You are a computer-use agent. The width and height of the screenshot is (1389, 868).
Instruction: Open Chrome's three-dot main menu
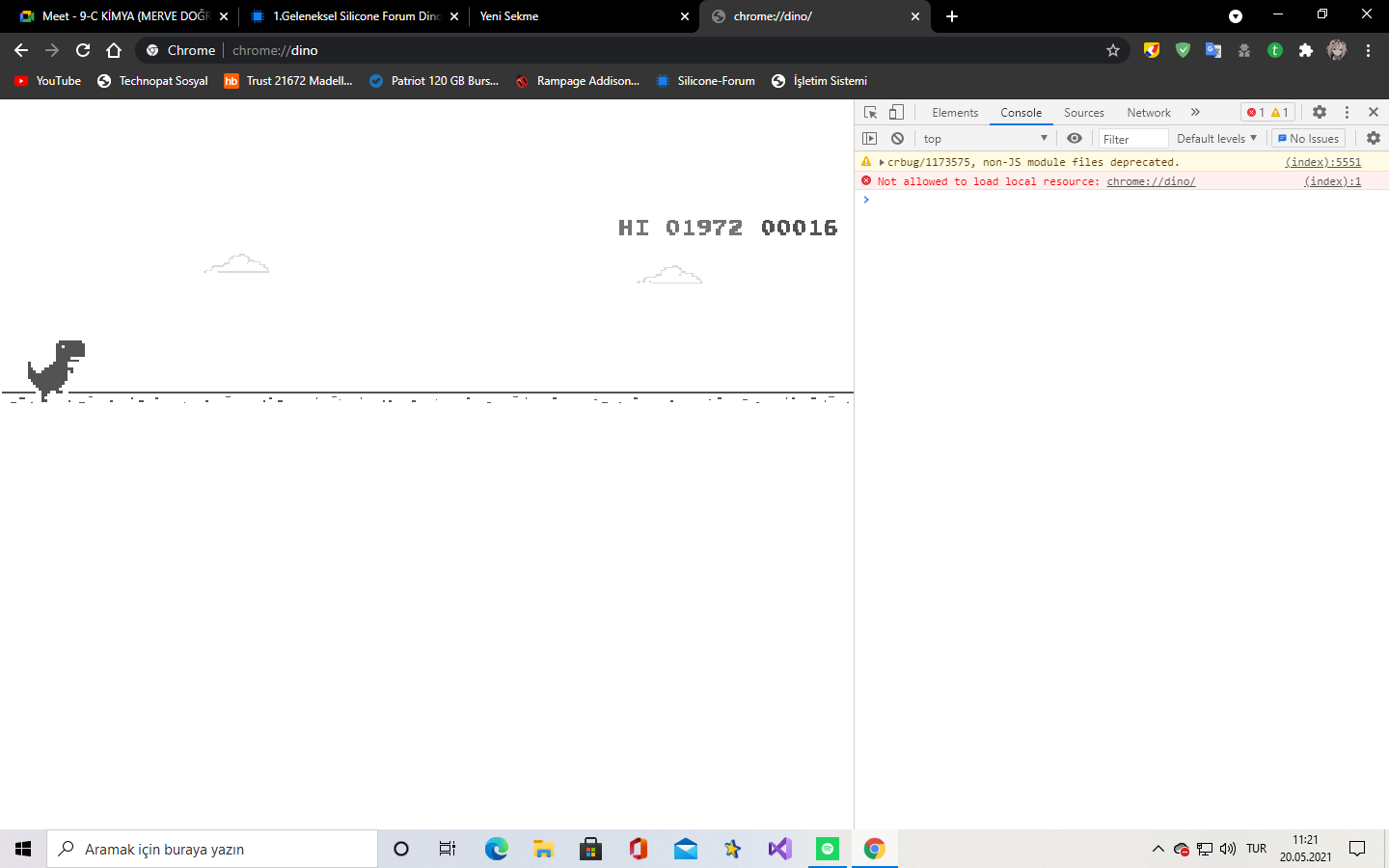coord(1368,50)
